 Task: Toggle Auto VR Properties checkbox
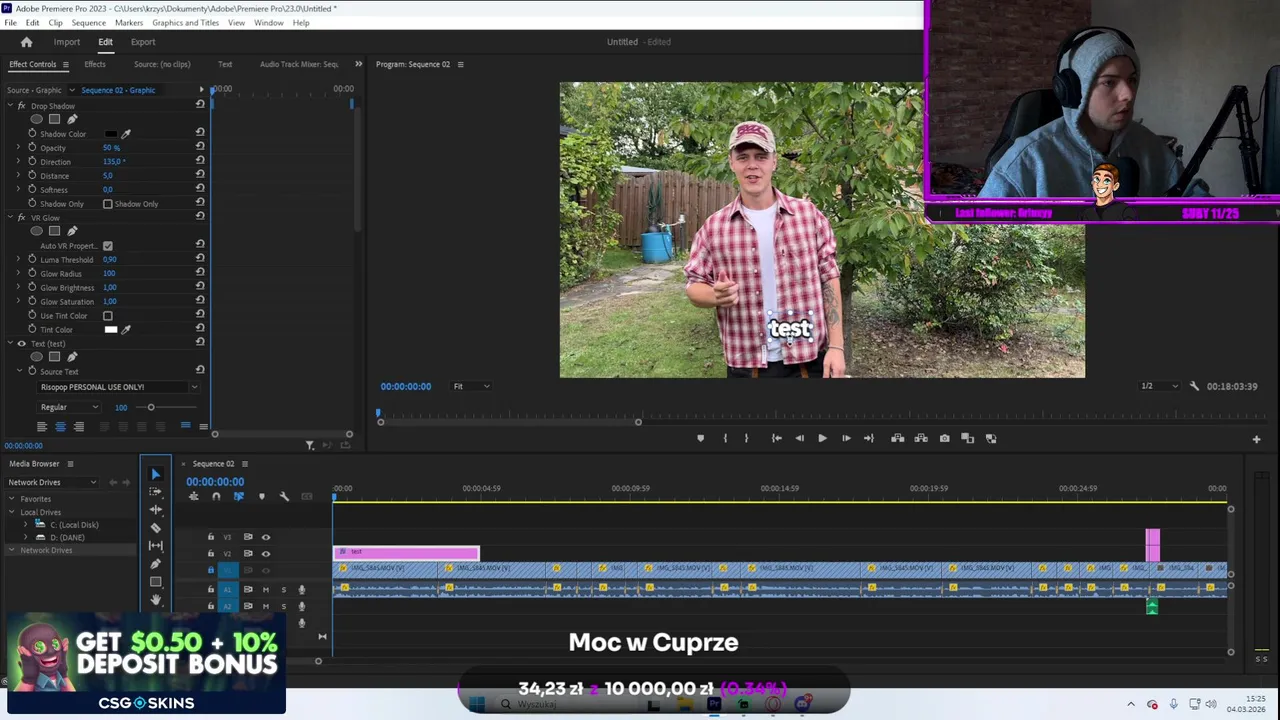(x=108, y=246)
